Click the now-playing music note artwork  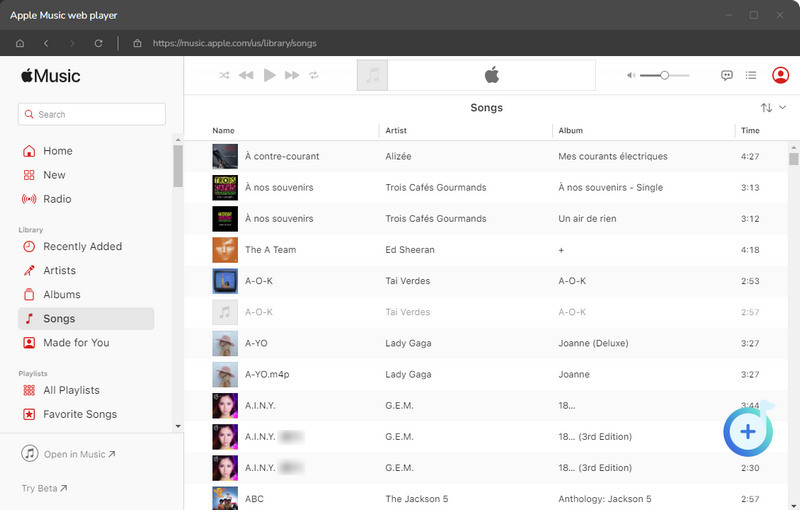click(372, 75)
